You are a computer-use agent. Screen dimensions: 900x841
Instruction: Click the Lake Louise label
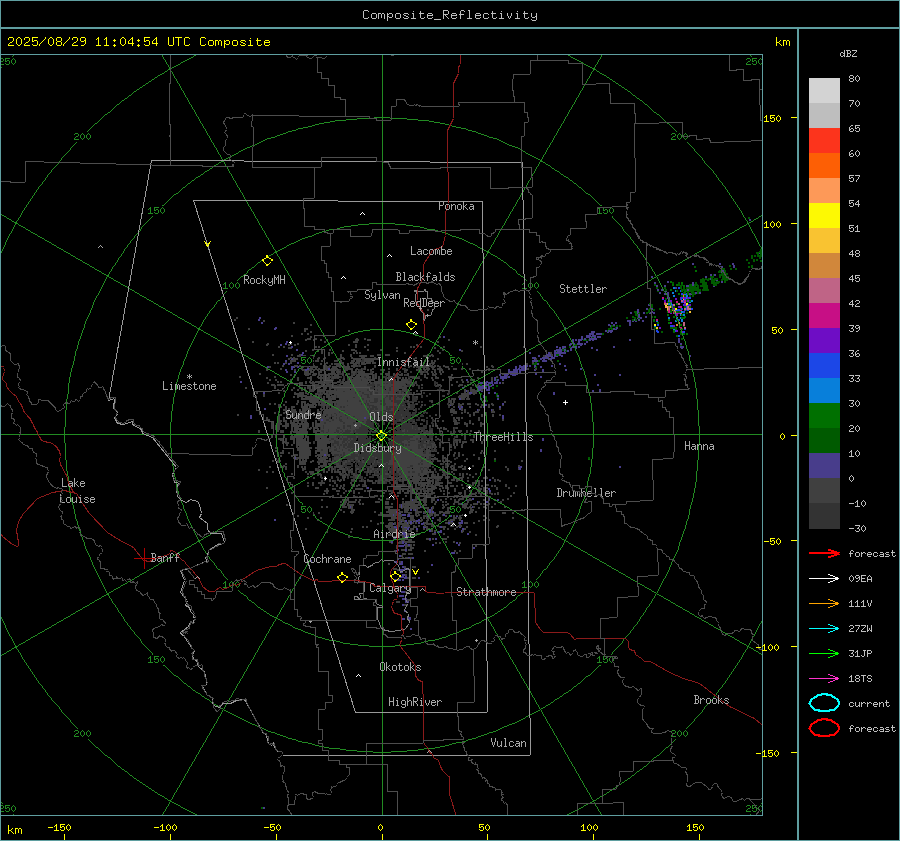coord(77,491)
